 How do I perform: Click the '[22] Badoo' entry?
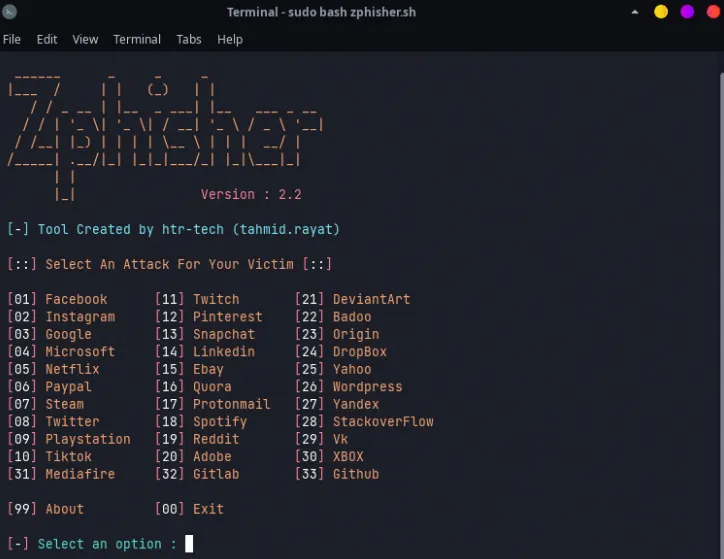(x=333, y=317)
